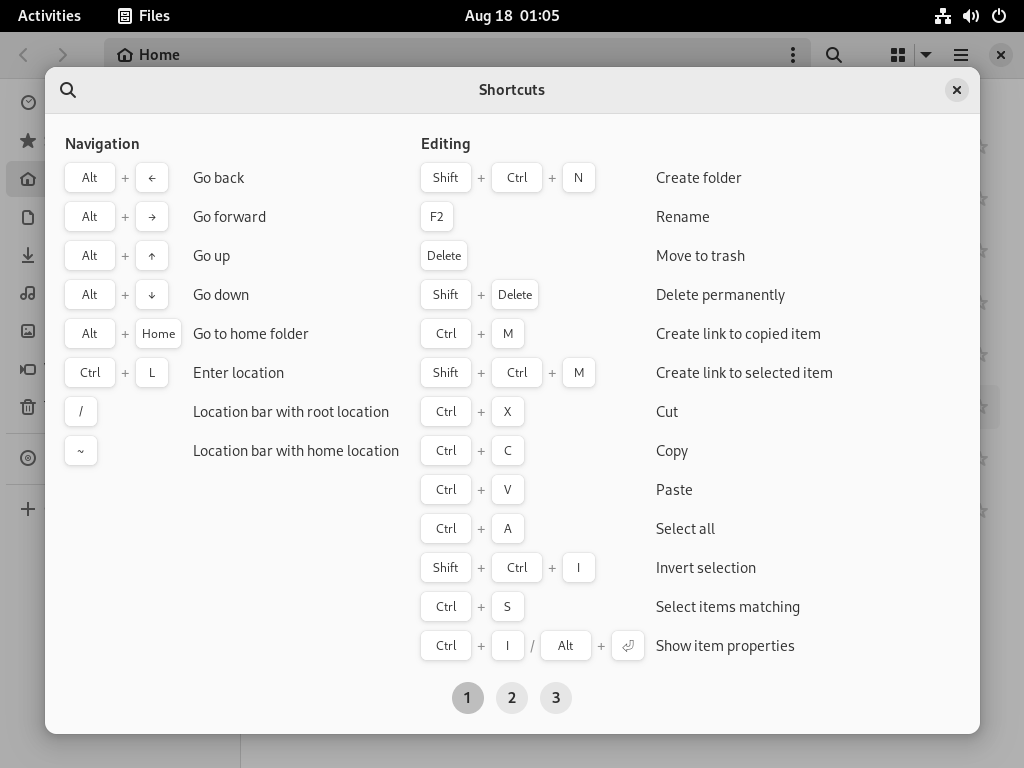Open Trash from the Files sidebar
Image resolution: width=1024 pixels, height=768 pixels.
click(28, 408)
